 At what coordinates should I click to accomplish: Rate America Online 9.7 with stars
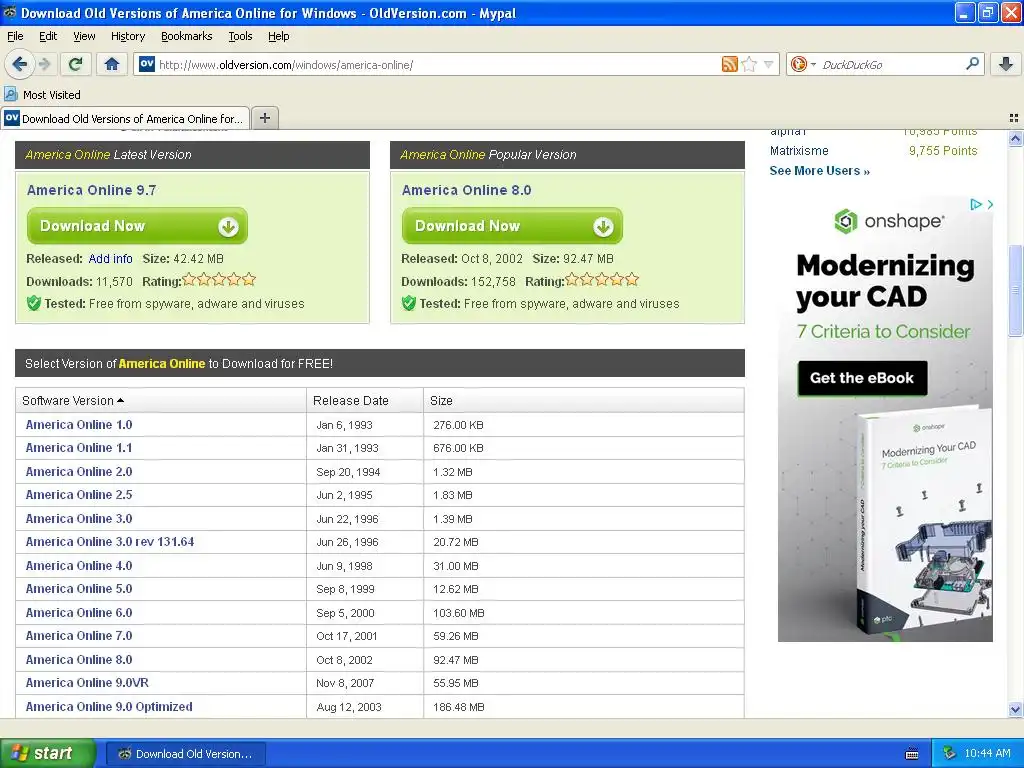[219, 280]
